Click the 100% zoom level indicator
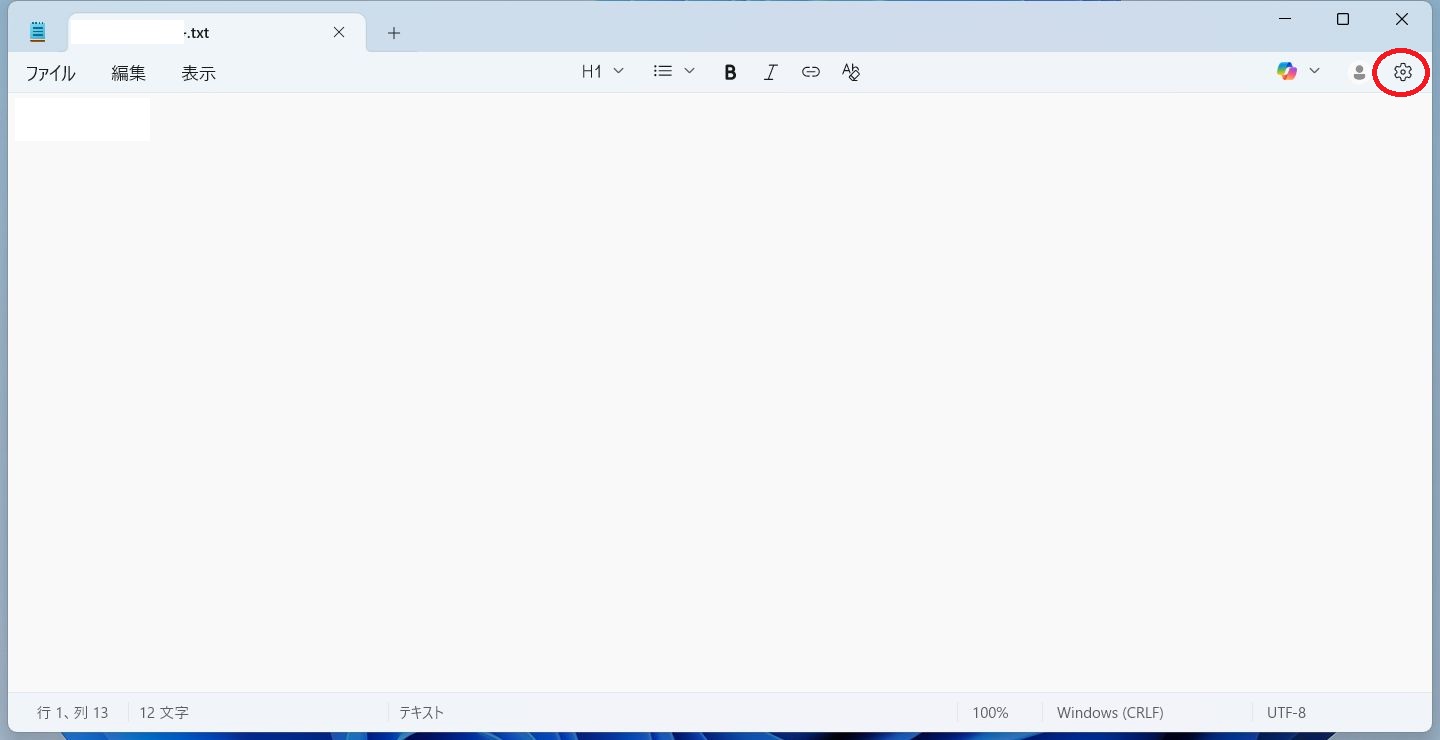The width and height of the screenshot is (1440, 740). [989, 712]
